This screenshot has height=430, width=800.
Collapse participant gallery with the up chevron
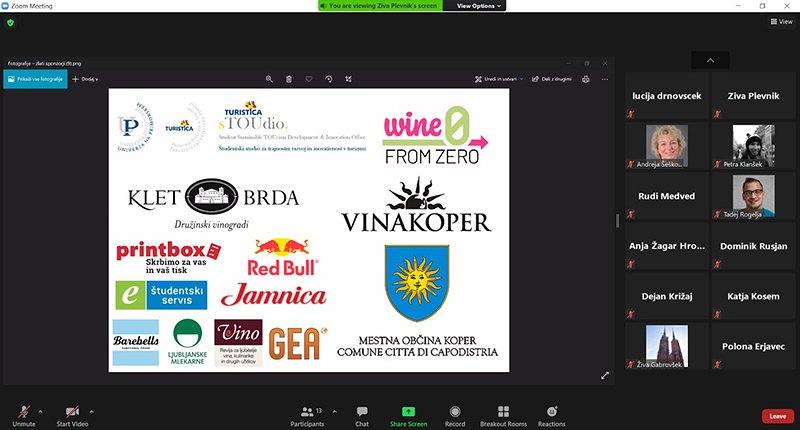point(710,60)
